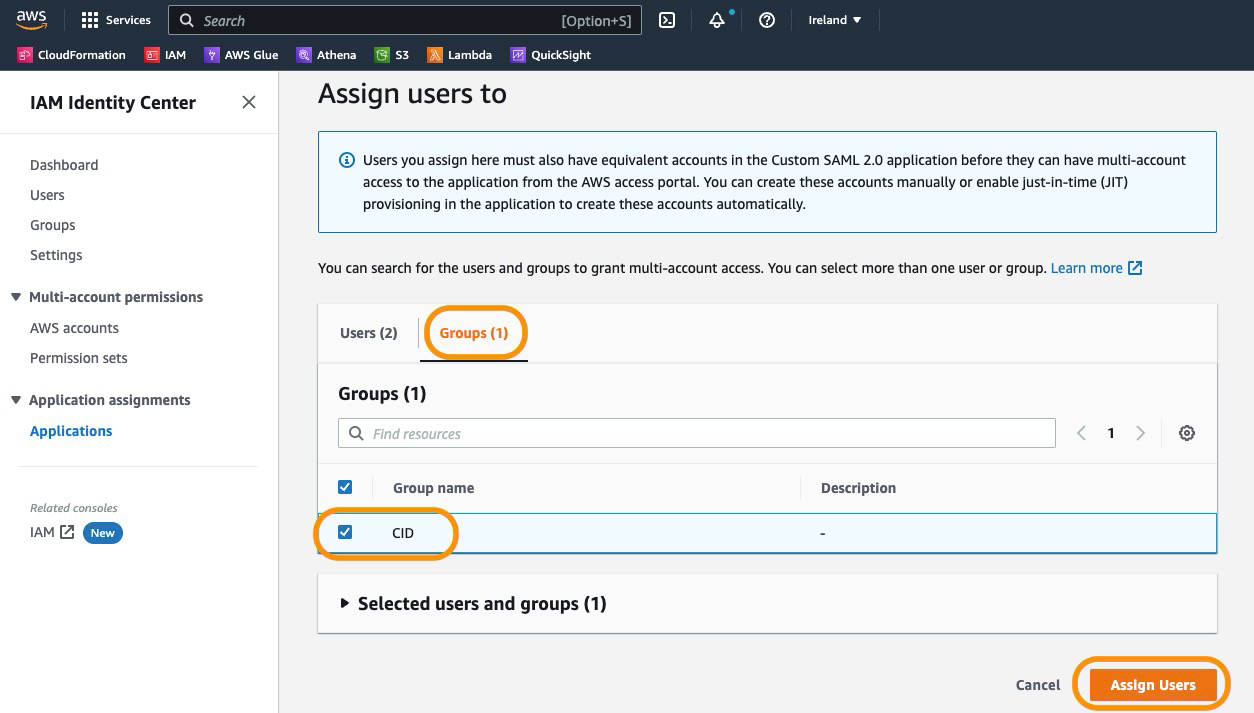The image size is (1254, 713).
Task: Launch the CloudShell terminal icon
Action: click(667, 20)
